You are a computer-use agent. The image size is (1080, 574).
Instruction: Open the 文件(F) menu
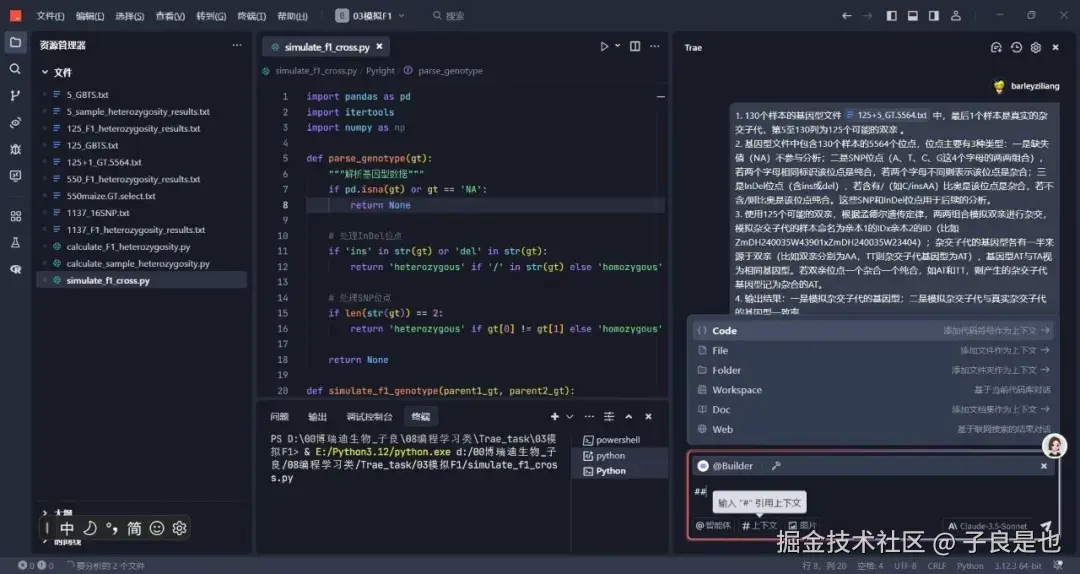pyautogui.click(x=50, y=16)
